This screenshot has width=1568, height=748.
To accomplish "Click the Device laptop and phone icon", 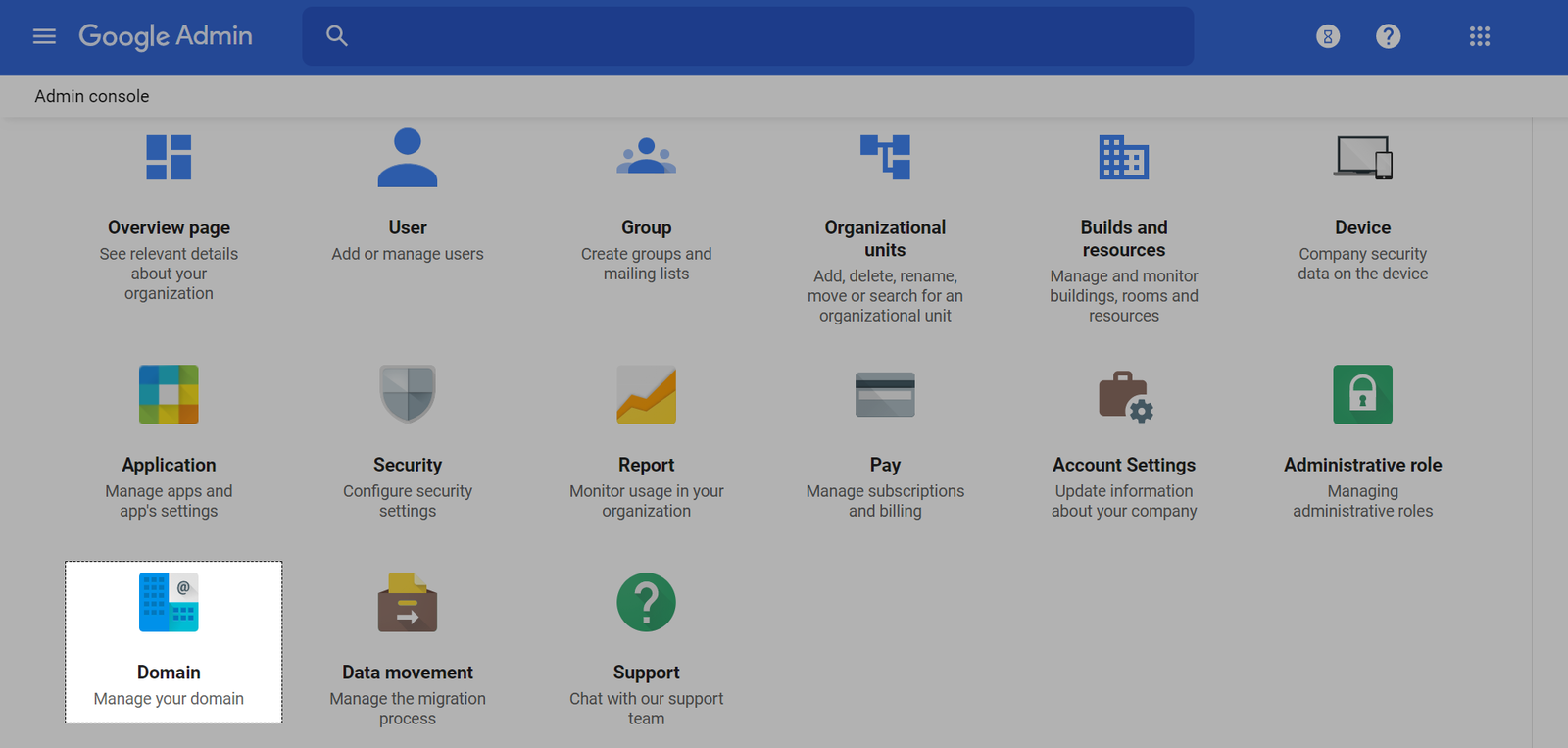I will (1363, 157).
